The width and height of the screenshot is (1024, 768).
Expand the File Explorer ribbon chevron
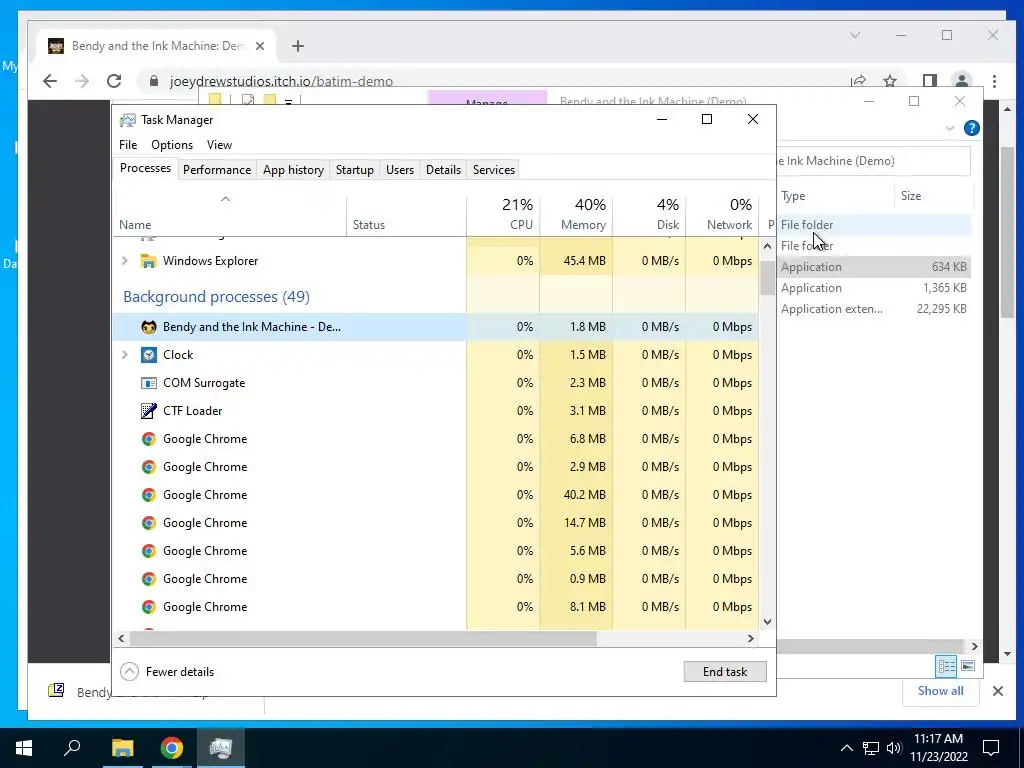point(950,129)
